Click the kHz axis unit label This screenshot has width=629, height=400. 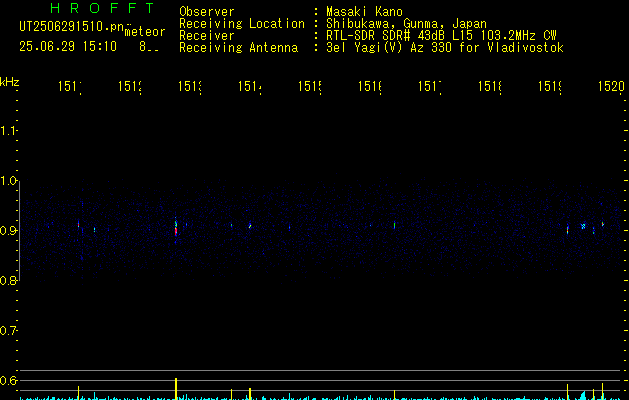pos(10,82)
